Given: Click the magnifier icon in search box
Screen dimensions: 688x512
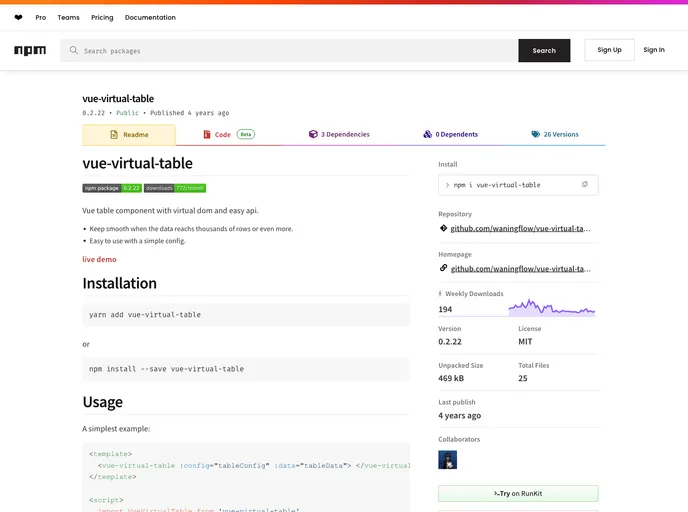Looking at the screenshot, I should click(x=74, y=50).
